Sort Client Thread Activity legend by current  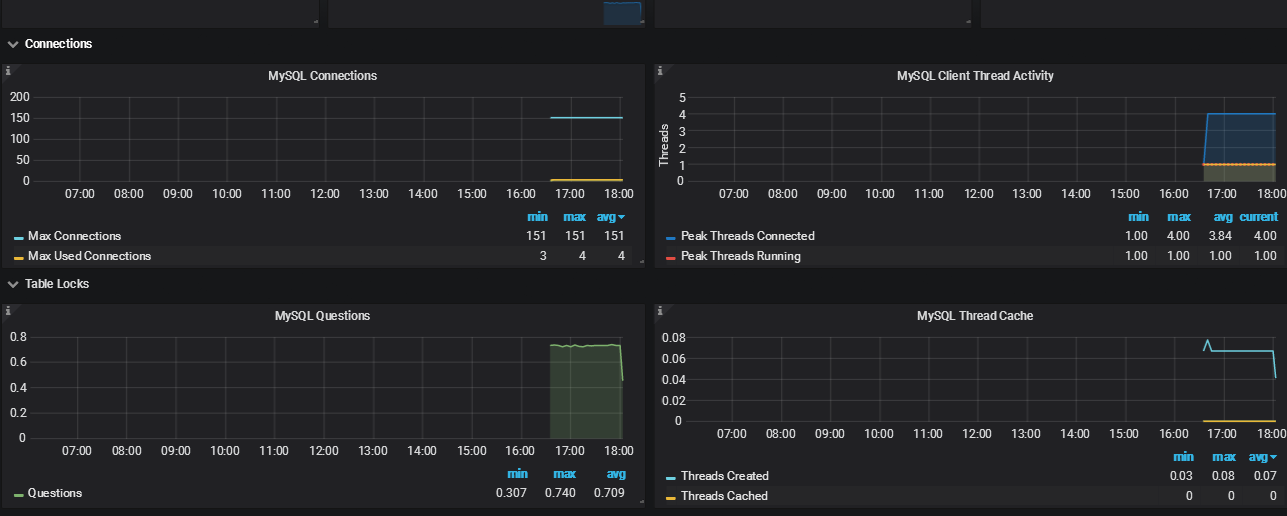(x=1259, y=217)
